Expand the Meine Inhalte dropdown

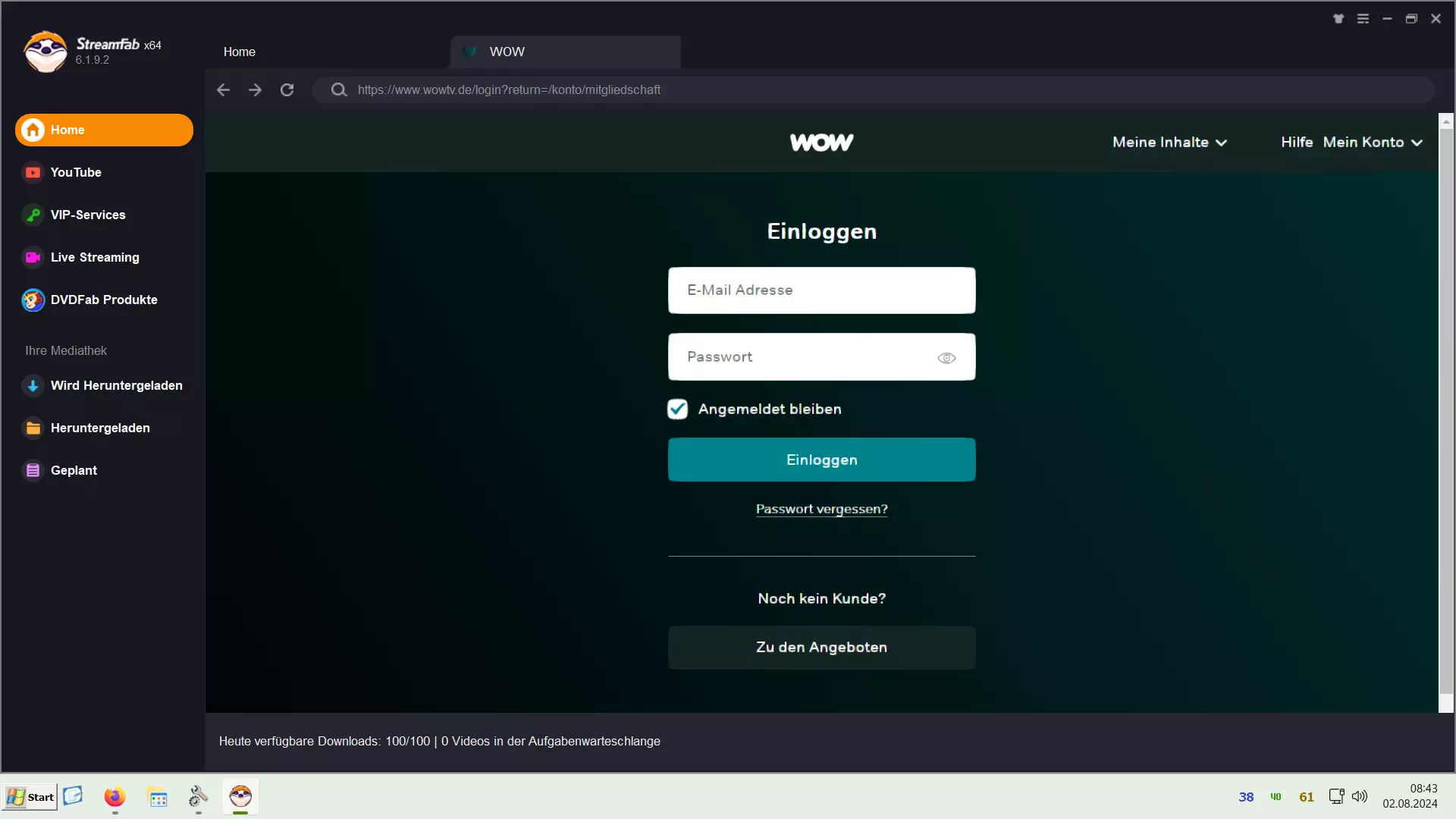click(1169, 143)
